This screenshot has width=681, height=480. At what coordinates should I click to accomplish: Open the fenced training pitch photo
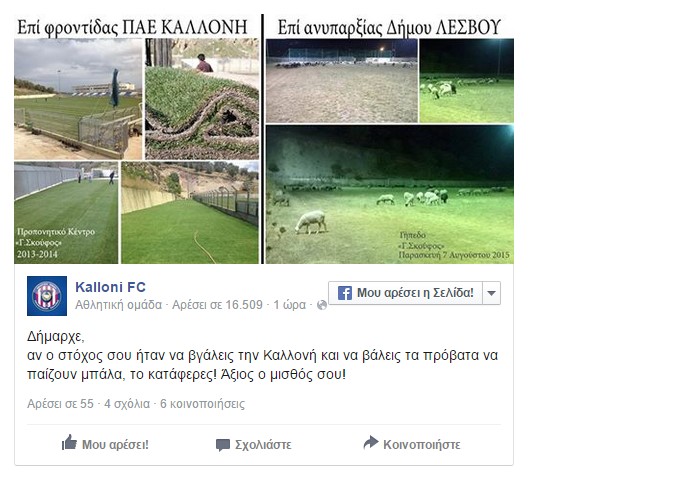point(78,99)
